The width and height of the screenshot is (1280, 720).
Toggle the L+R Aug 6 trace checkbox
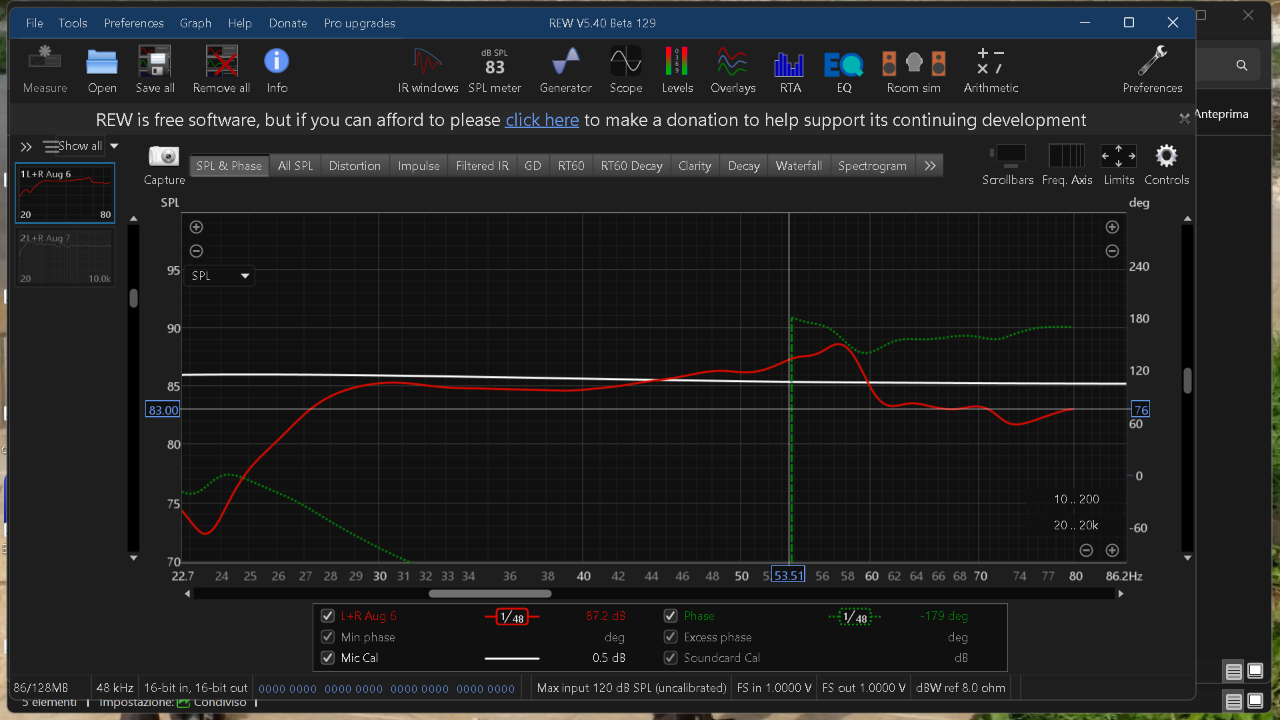327,616
